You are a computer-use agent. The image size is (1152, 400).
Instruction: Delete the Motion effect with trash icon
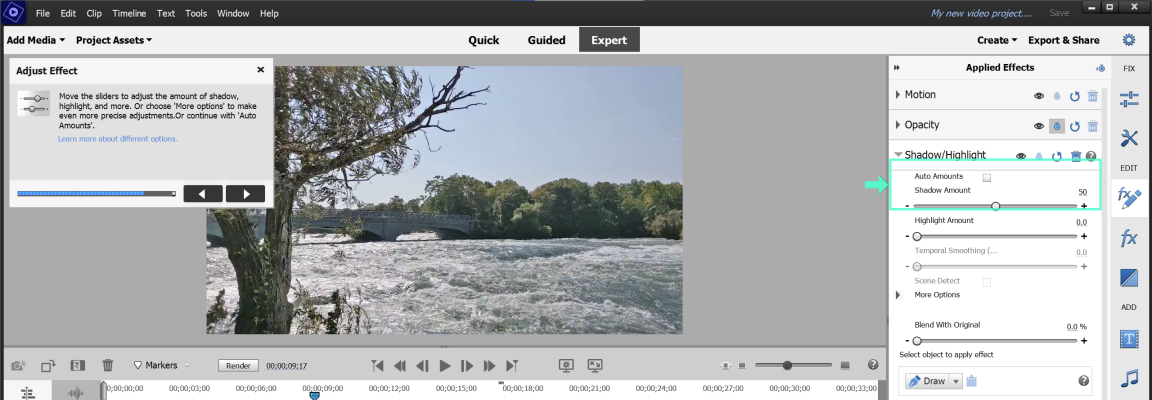tap(1093, 96)
